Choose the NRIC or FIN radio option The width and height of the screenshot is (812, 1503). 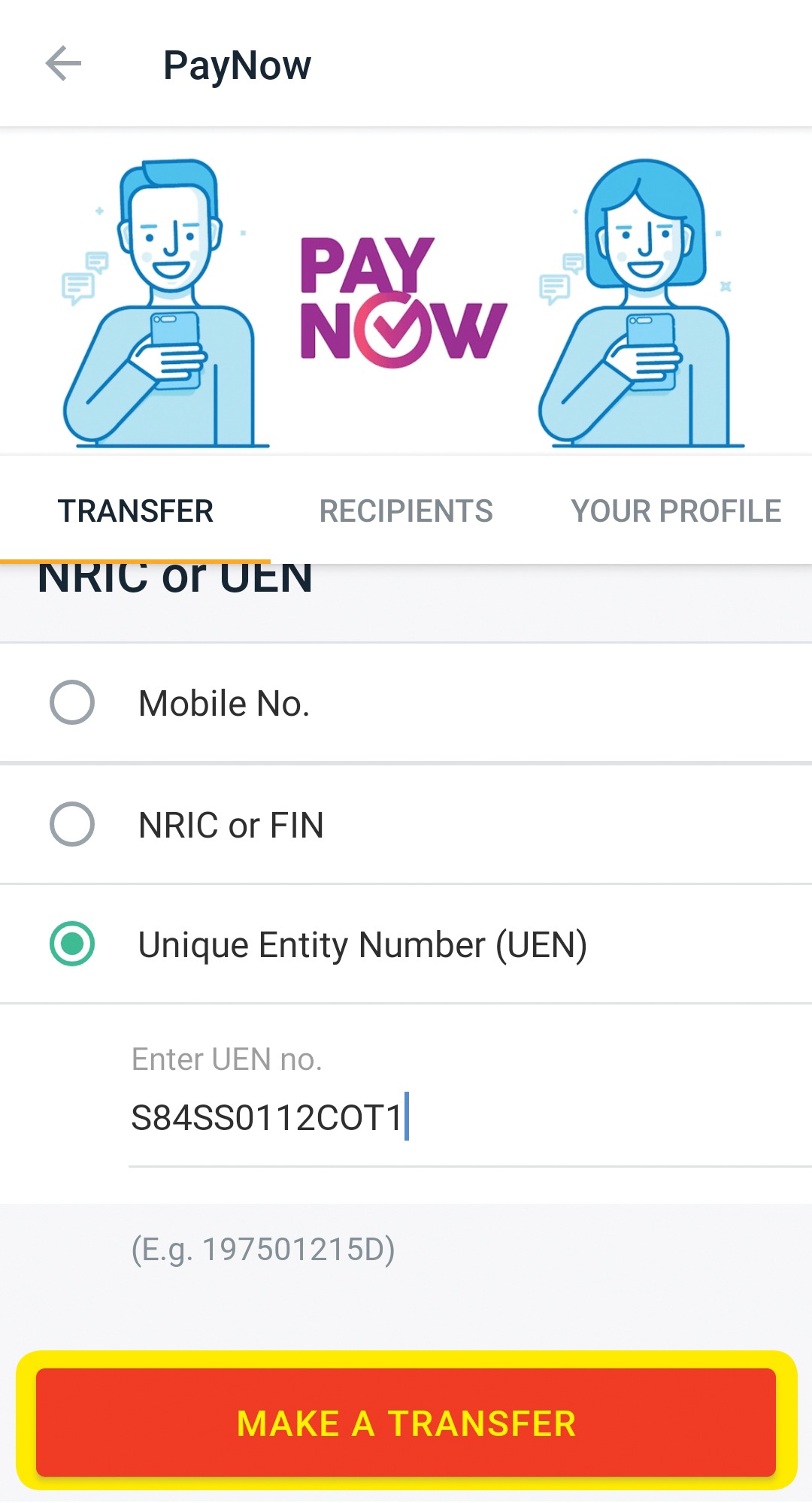pos(72,824)
